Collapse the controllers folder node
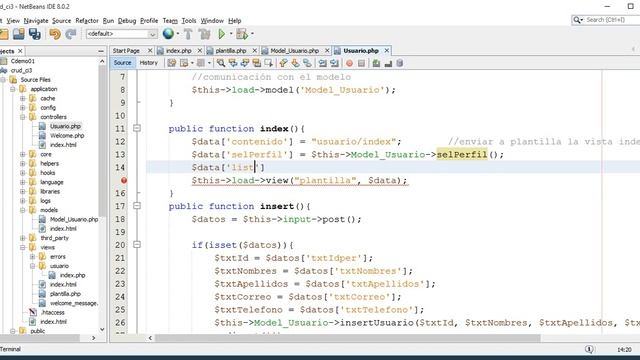This screenshot has width=640, height=360. click(23, 117)
